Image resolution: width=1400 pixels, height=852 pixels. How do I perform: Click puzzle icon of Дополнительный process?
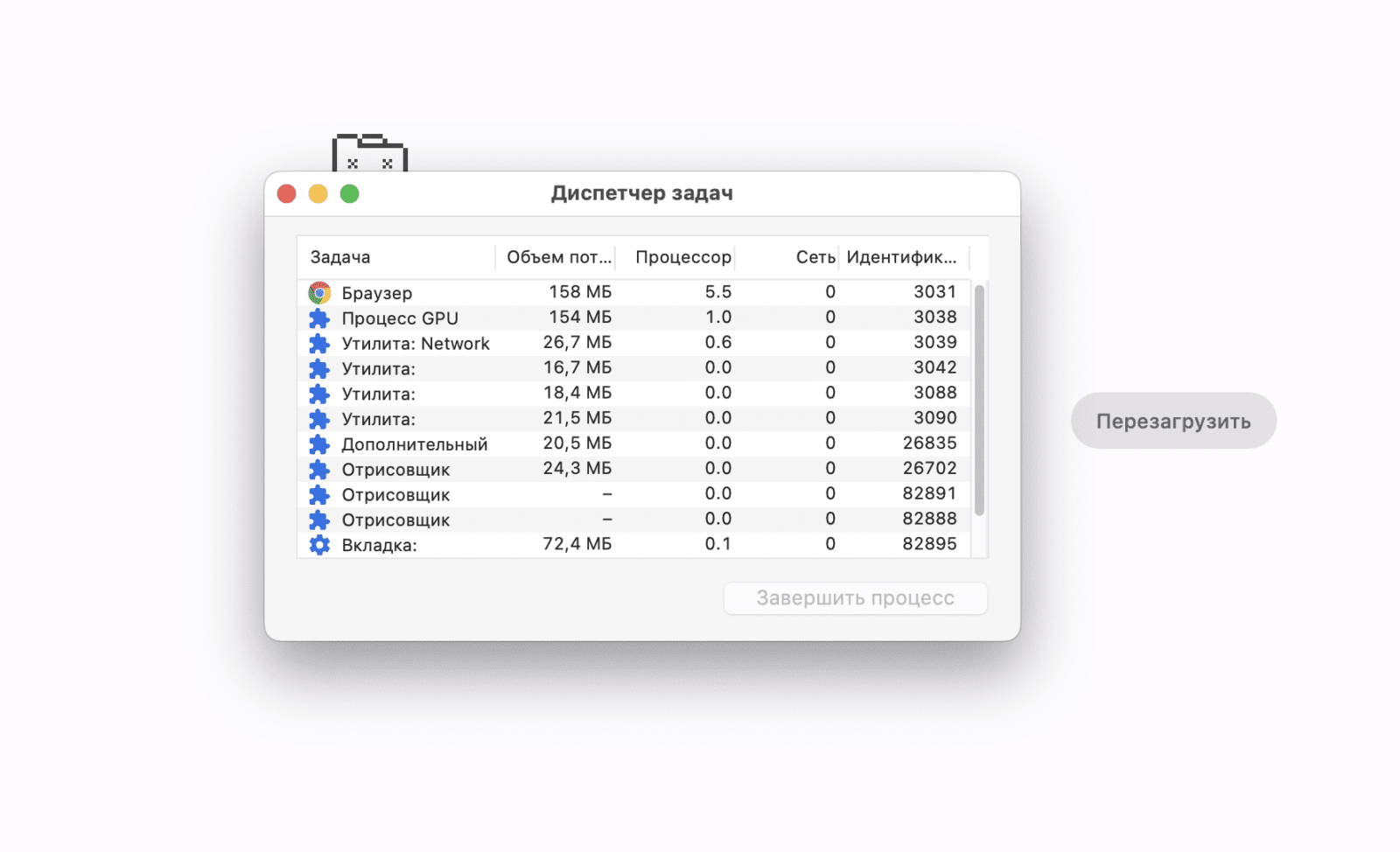pyautogui.click(x=319, y=444)
